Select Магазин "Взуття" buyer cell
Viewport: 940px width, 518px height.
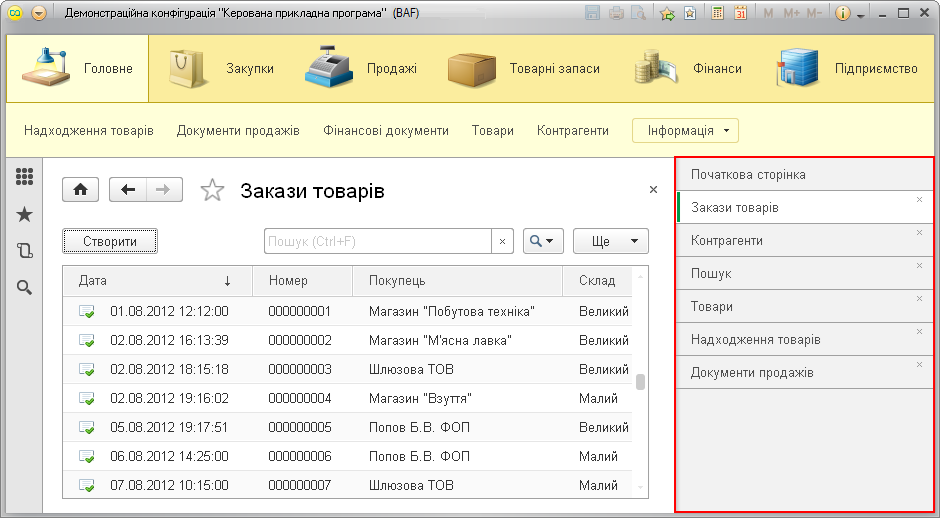pyautogui.click(x=420, y=399)
